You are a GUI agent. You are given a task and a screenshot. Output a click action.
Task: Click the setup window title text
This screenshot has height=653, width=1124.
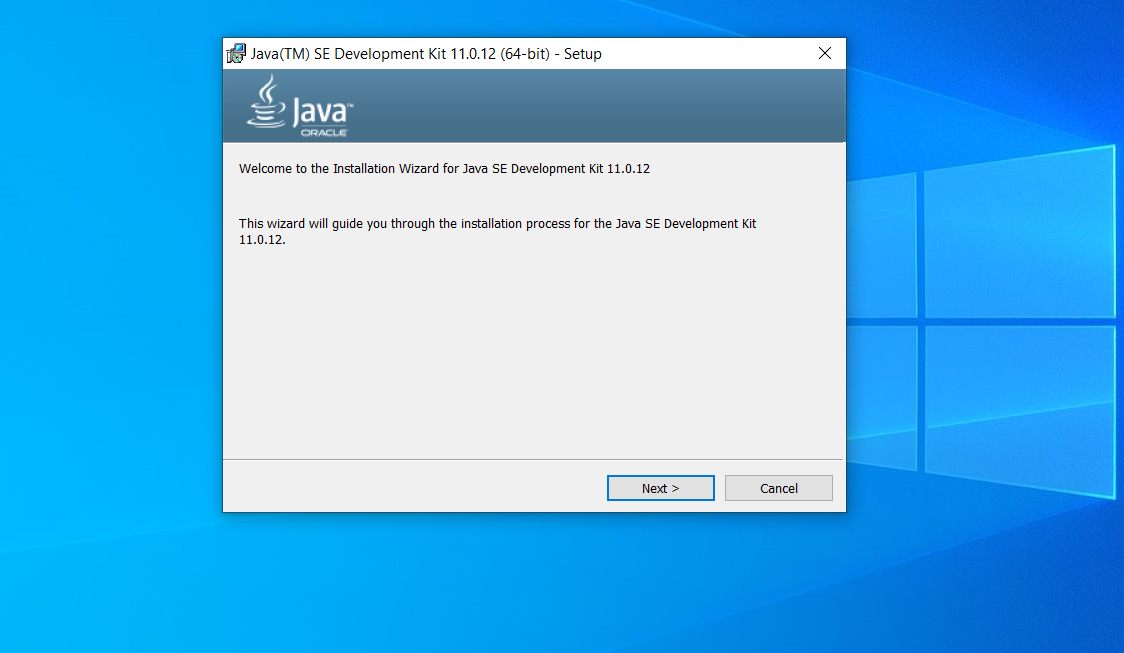point(426,54)
